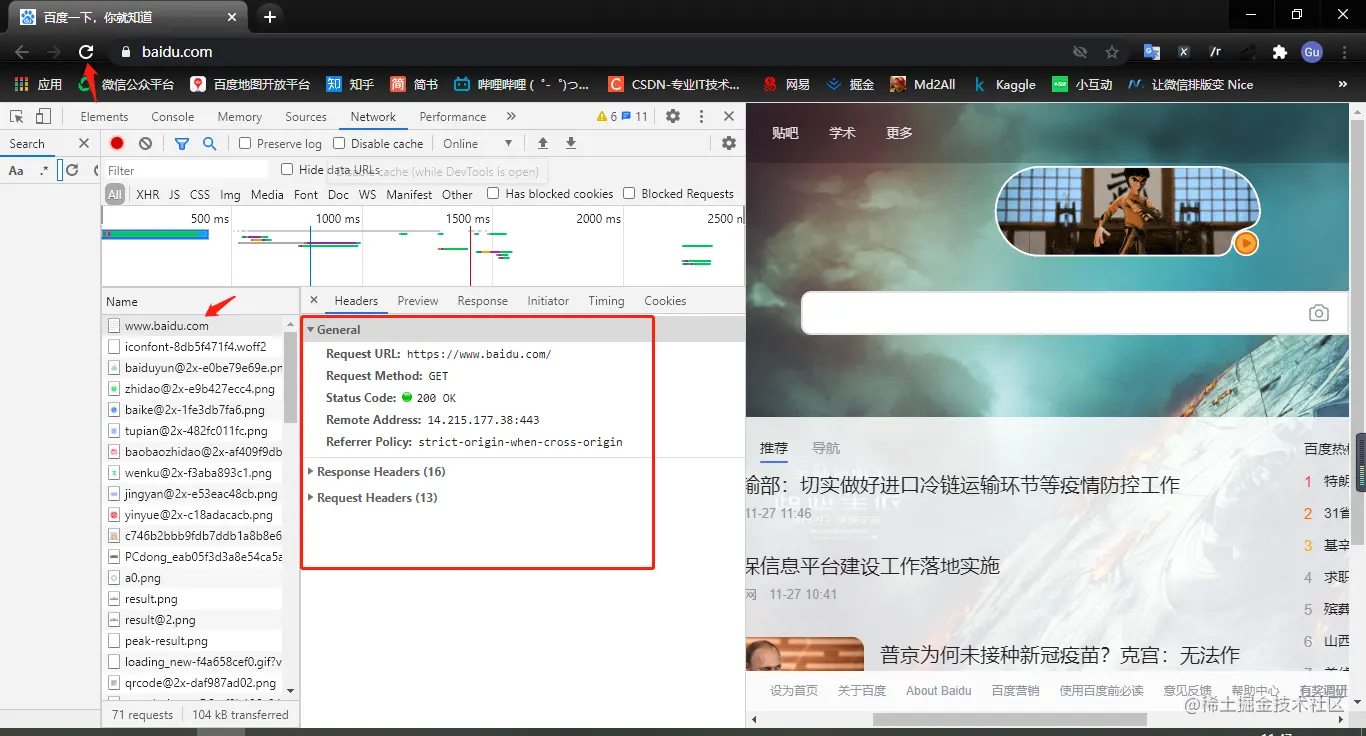Check Blocked Requests
The image size is (1366, 736).
tap(629, 193)
